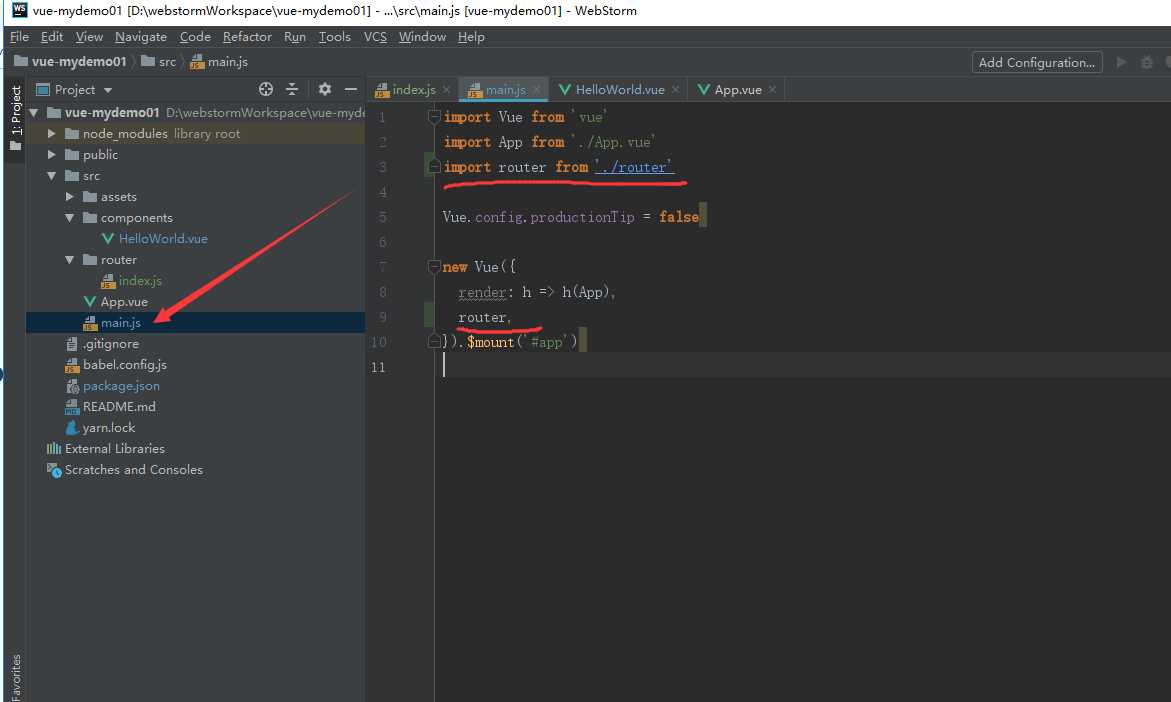Collapse the vue-mydemo01 root folder

[x=34, y=113]
